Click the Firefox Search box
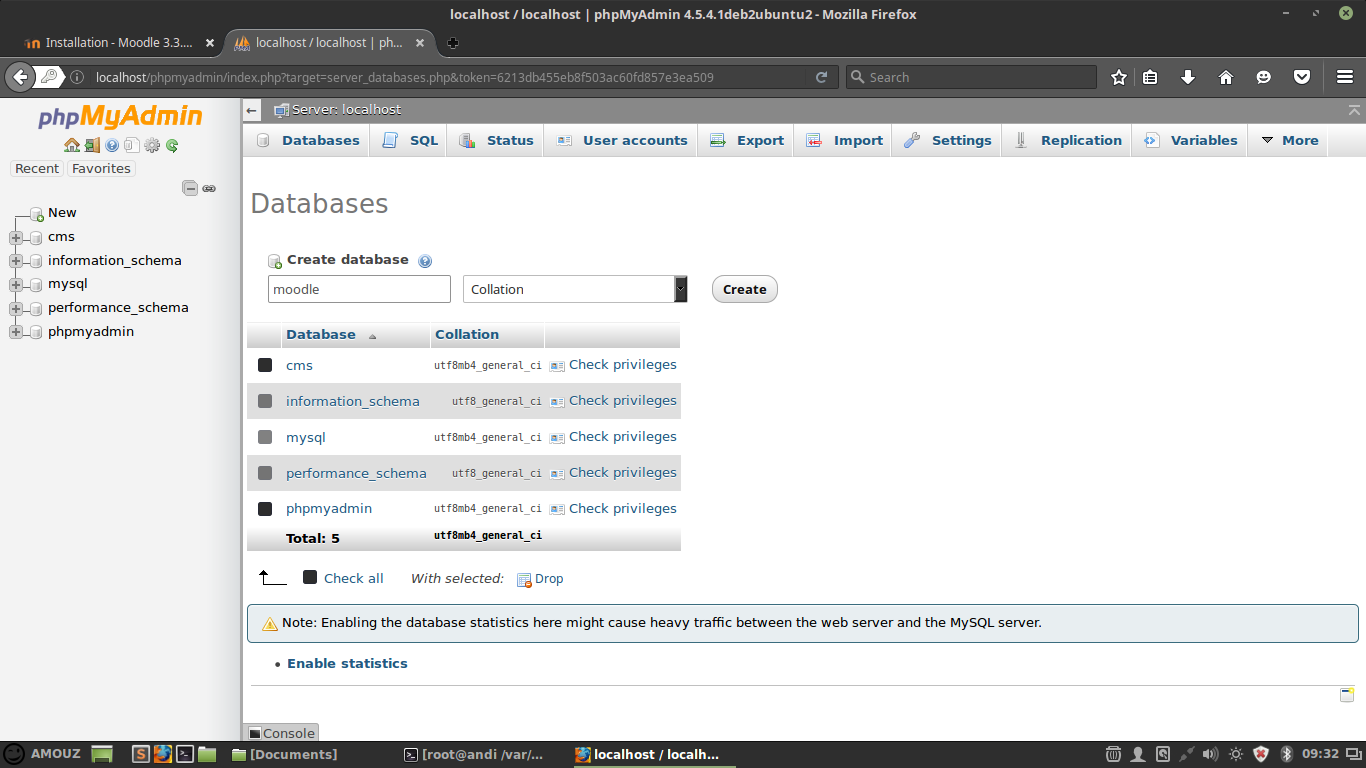This screenshot has width=1366, height=768. point(971,77)
